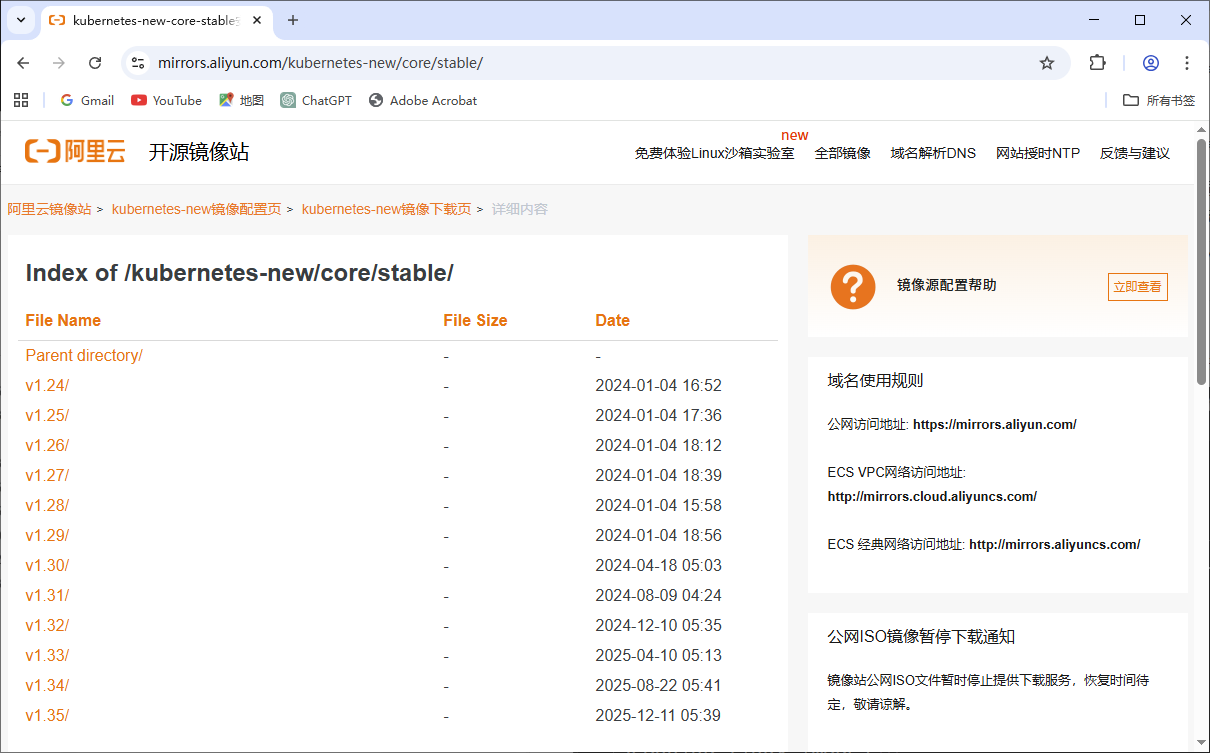View site information icon in address bar
1210x753 pixels.
pos(139,63)
